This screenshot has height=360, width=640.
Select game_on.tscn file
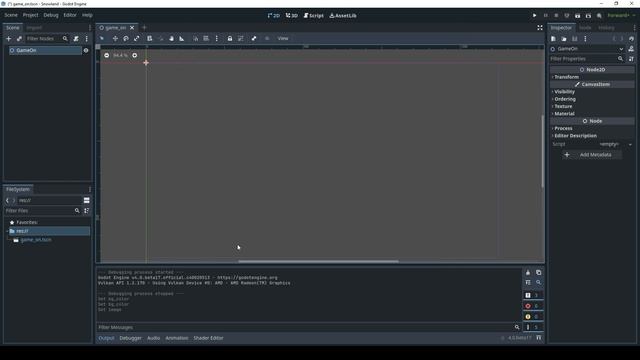click(x=36, y=240)
